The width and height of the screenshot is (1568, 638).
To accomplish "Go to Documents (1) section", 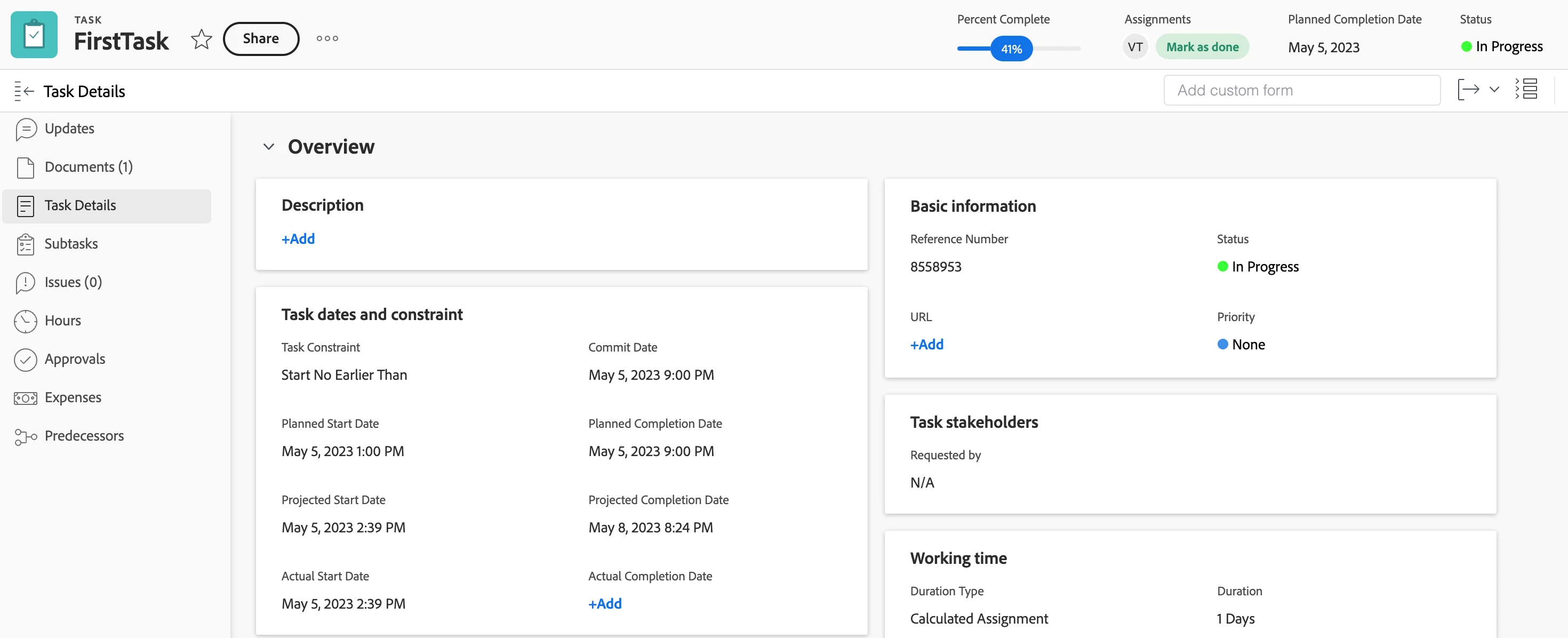I will (88, 167).
